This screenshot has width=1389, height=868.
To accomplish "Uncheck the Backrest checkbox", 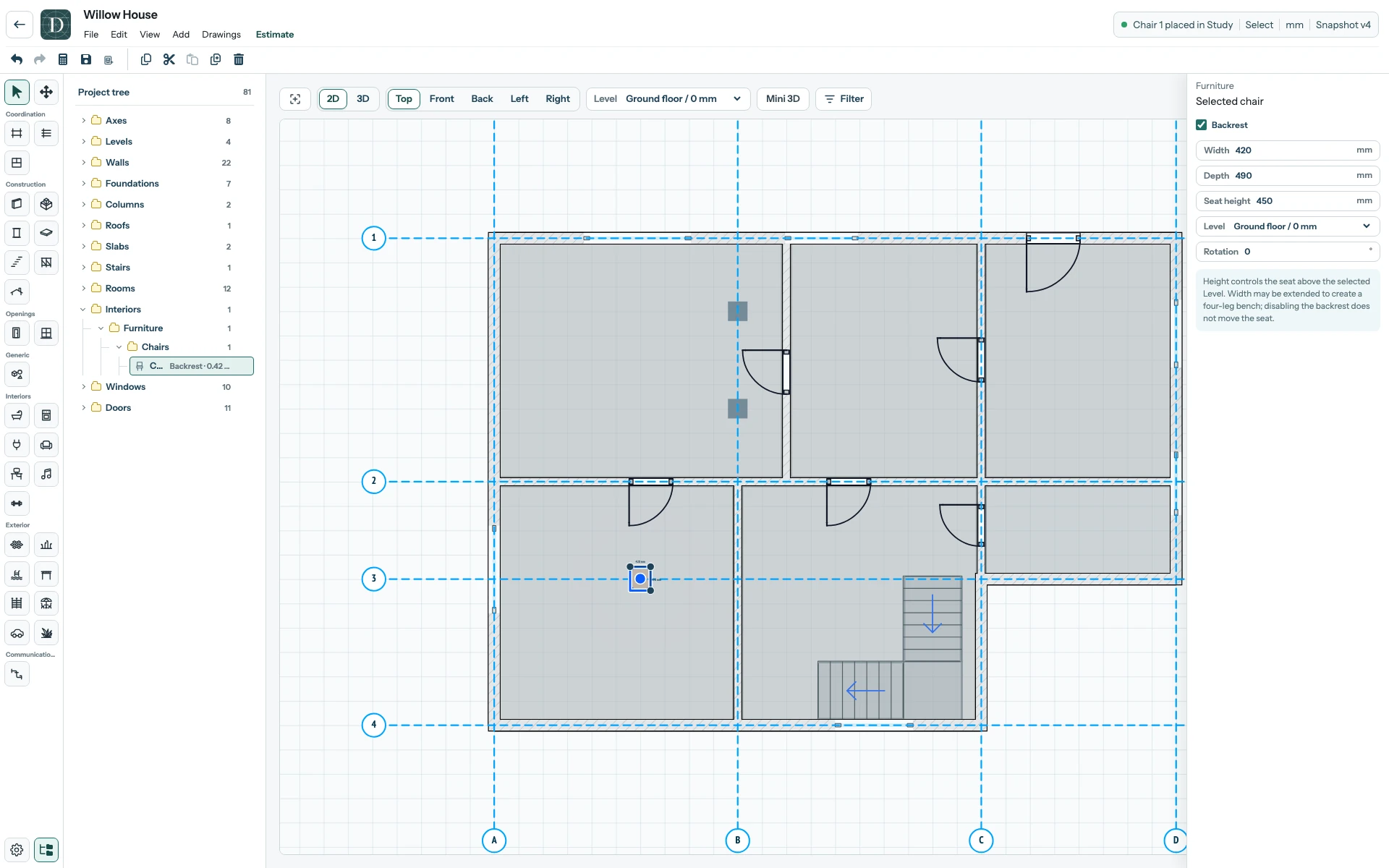I will 1202,125.
